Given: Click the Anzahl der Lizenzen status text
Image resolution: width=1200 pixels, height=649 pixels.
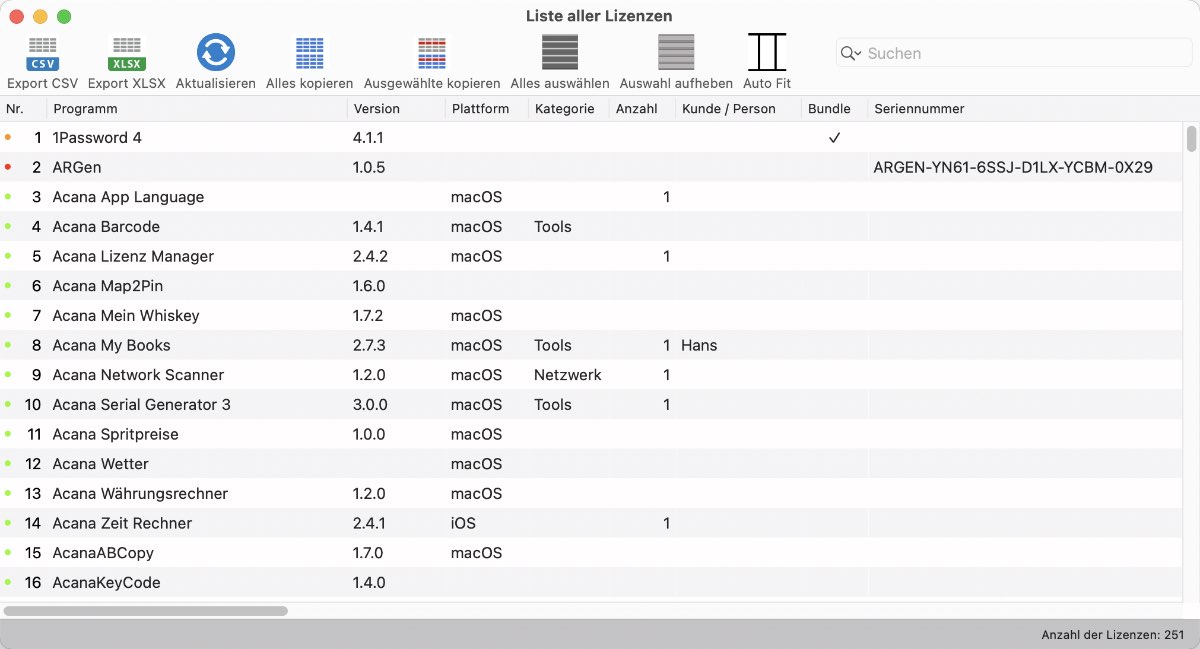Looking at the screenshot, I should coord(1113,635).
